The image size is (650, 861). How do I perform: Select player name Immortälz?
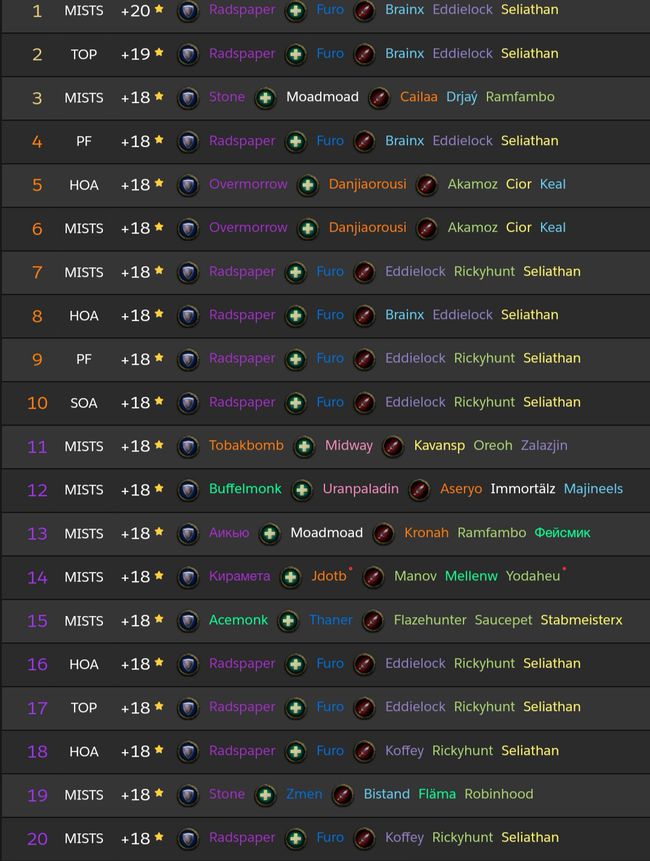pyautogui.click(x=523, y=489)
